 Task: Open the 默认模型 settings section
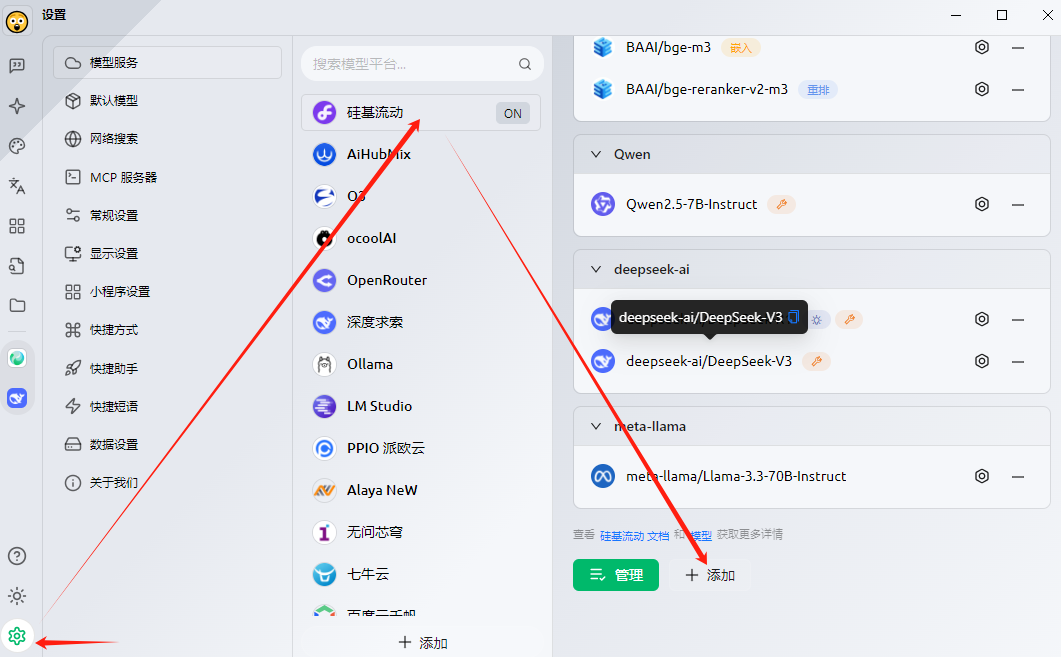coord(168,101)
